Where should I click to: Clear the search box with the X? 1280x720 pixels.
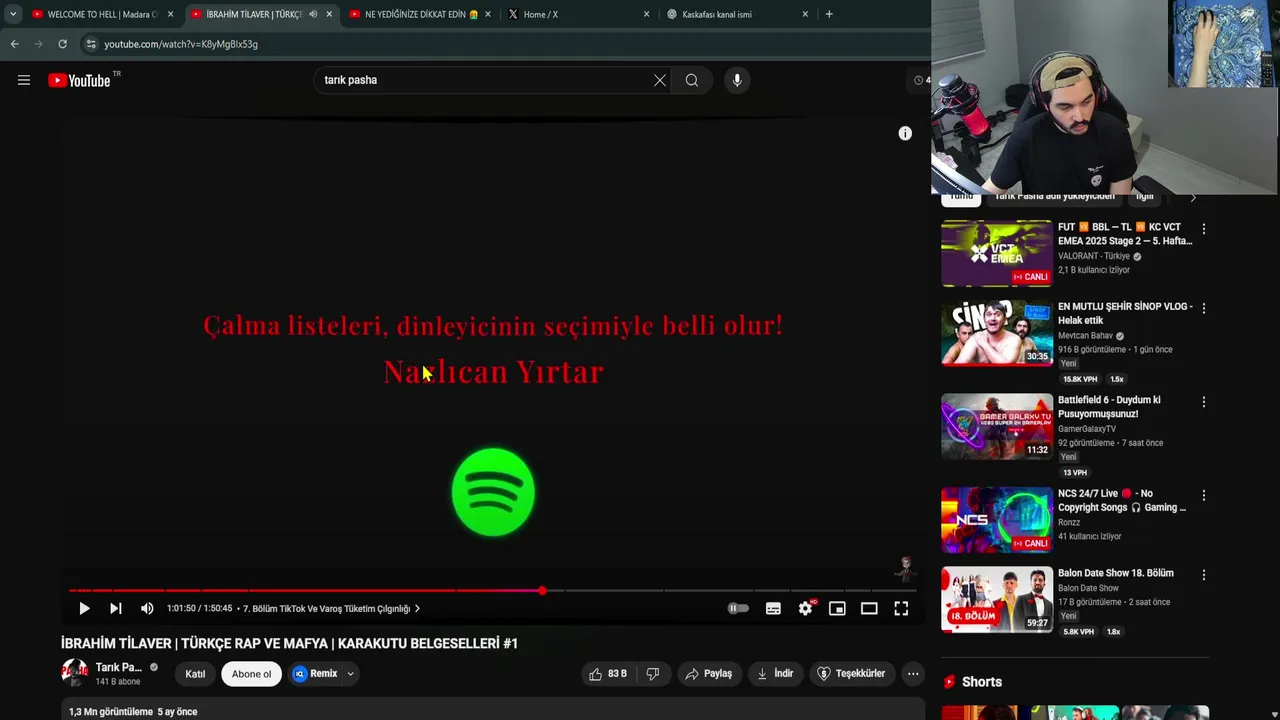pyautogui.click(x=660, y=80)
